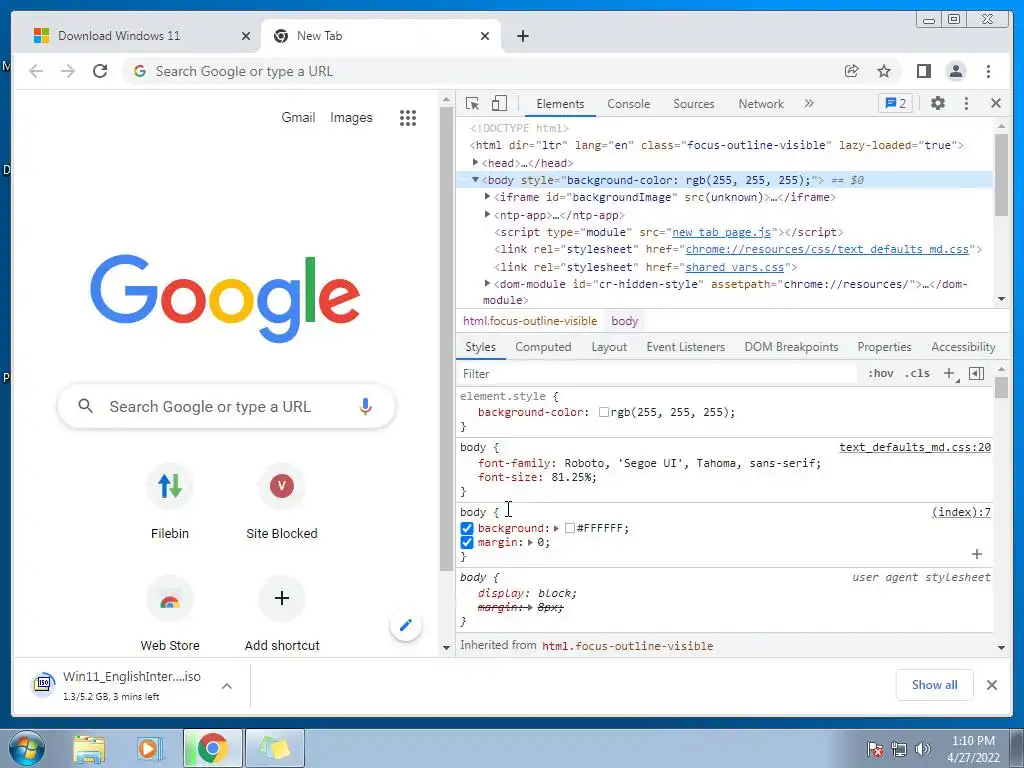The height and width of the screenshot is (768, 1024).
Task: Click the html.focus-outline-visible breadcrumb
Action: [530, 321]
